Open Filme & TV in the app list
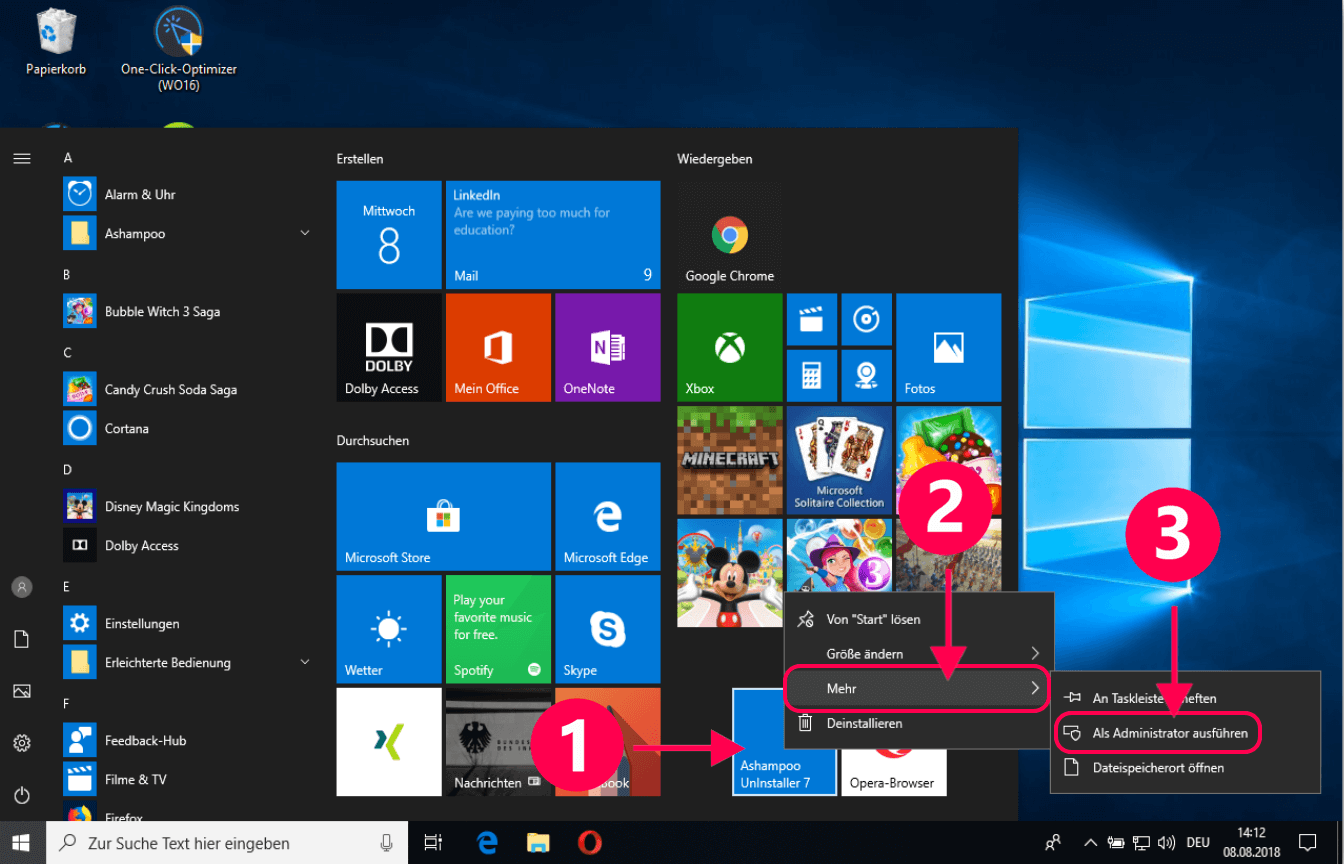The image size is (1344, 864). coord(188,779)
